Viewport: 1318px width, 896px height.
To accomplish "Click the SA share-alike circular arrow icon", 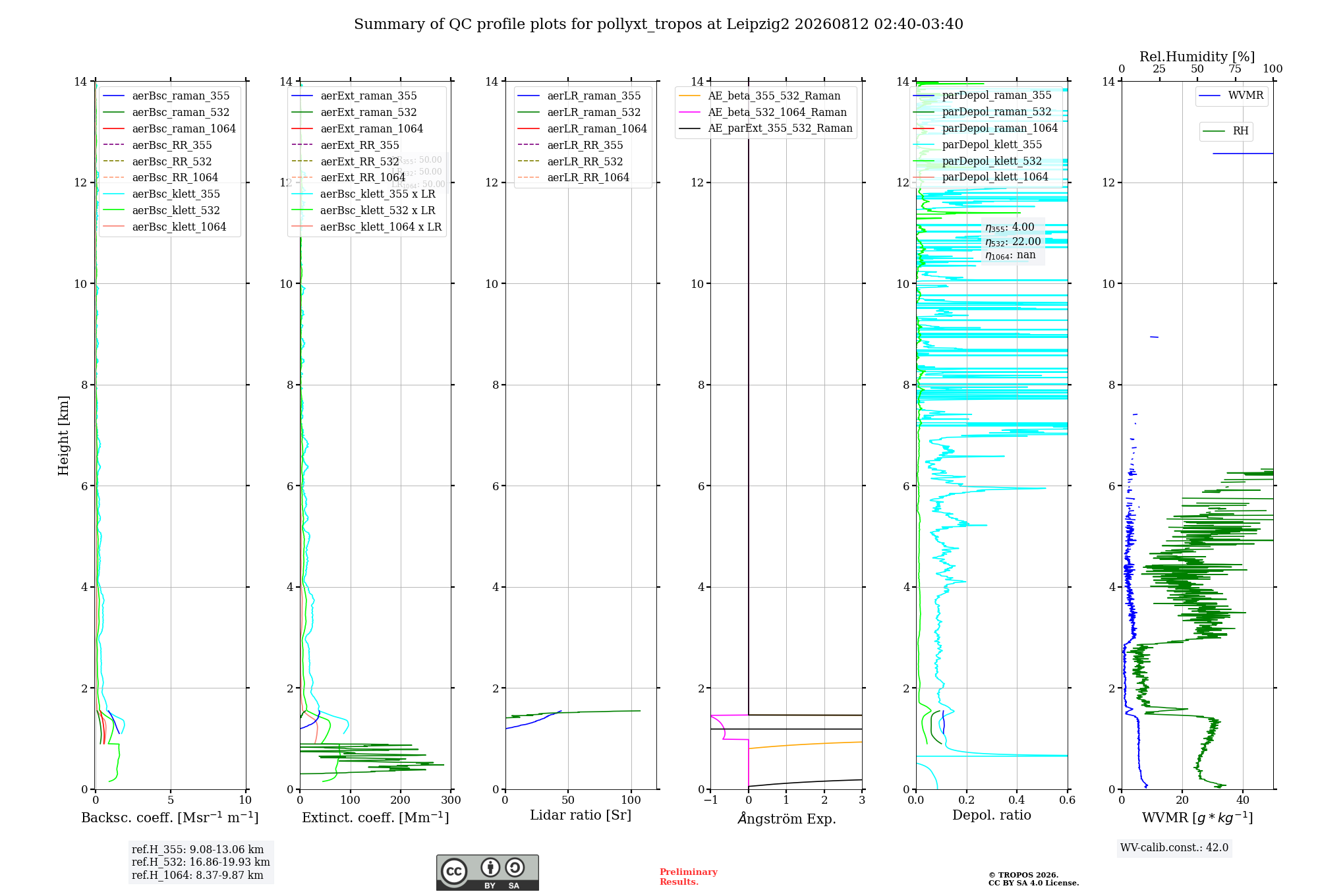I will point(515,867).
